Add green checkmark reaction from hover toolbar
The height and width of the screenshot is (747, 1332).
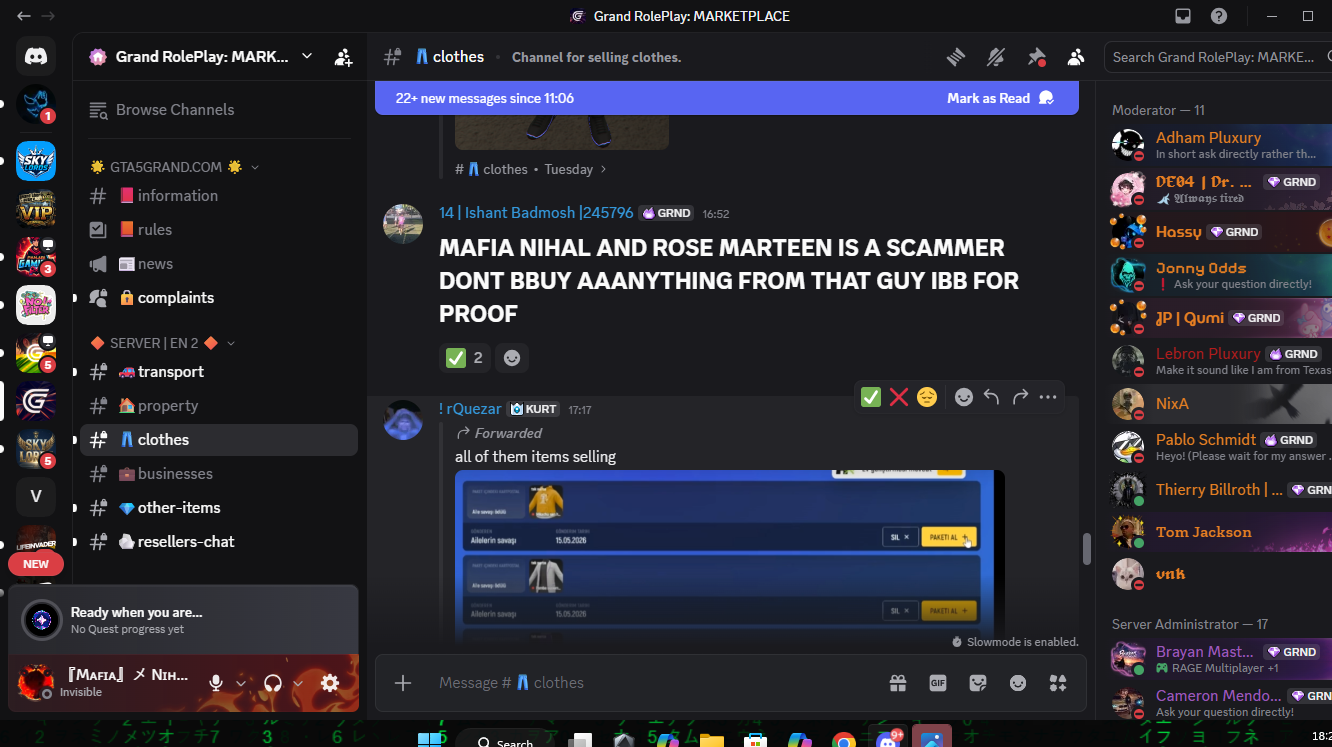[871, 397]
